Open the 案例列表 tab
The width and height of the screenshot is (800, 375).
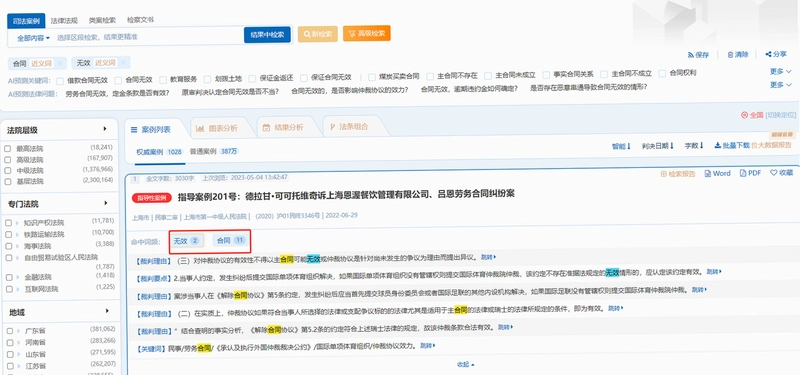(x=151, y=130)
